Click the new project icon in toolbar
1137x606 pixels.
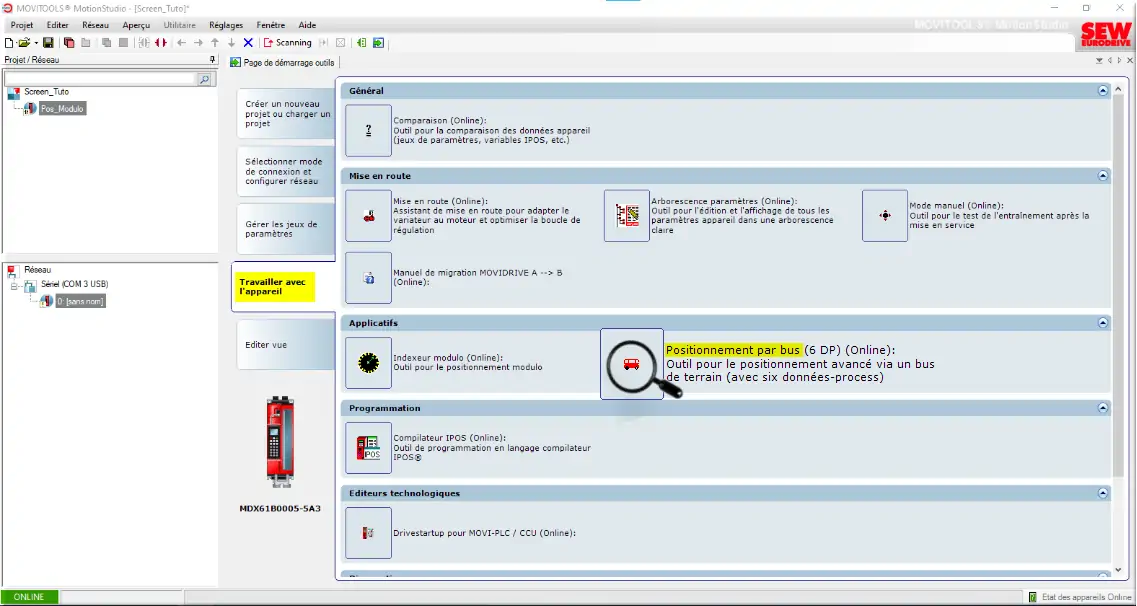point(9,43)
